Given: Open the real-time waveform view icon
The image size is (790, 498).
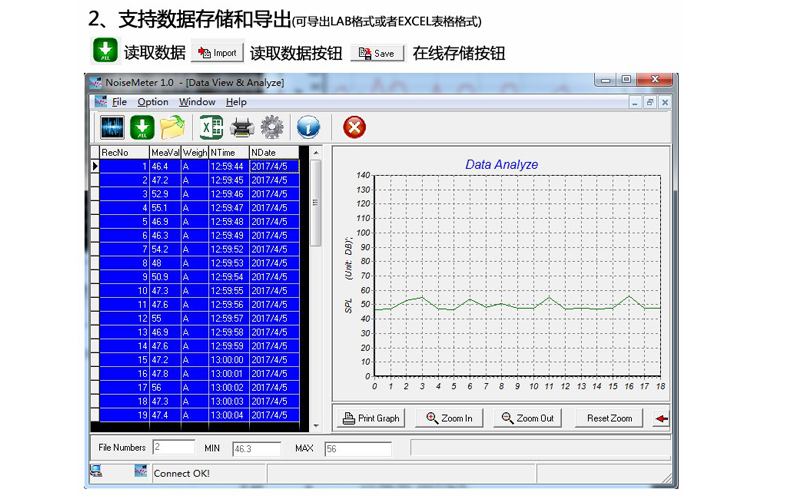Looking at the screenshot, I should [x=112, y=127].
